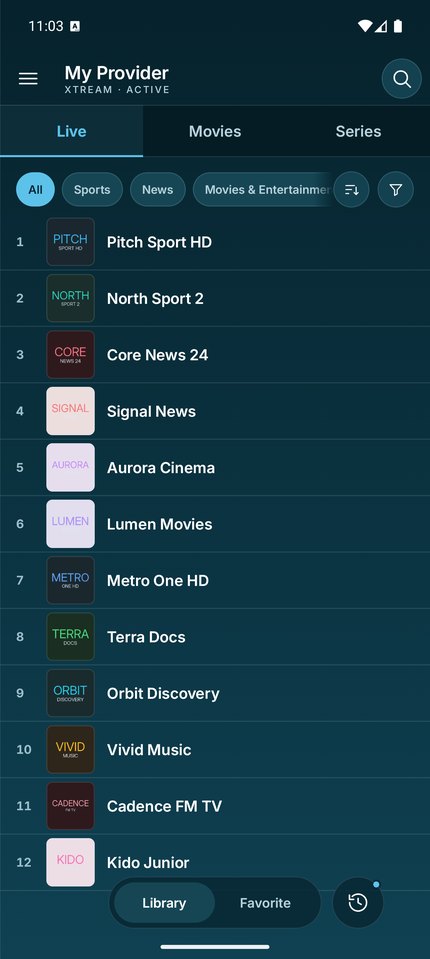
Task: Tap the Kido Junior logo
Action: (x=70, y=862)
